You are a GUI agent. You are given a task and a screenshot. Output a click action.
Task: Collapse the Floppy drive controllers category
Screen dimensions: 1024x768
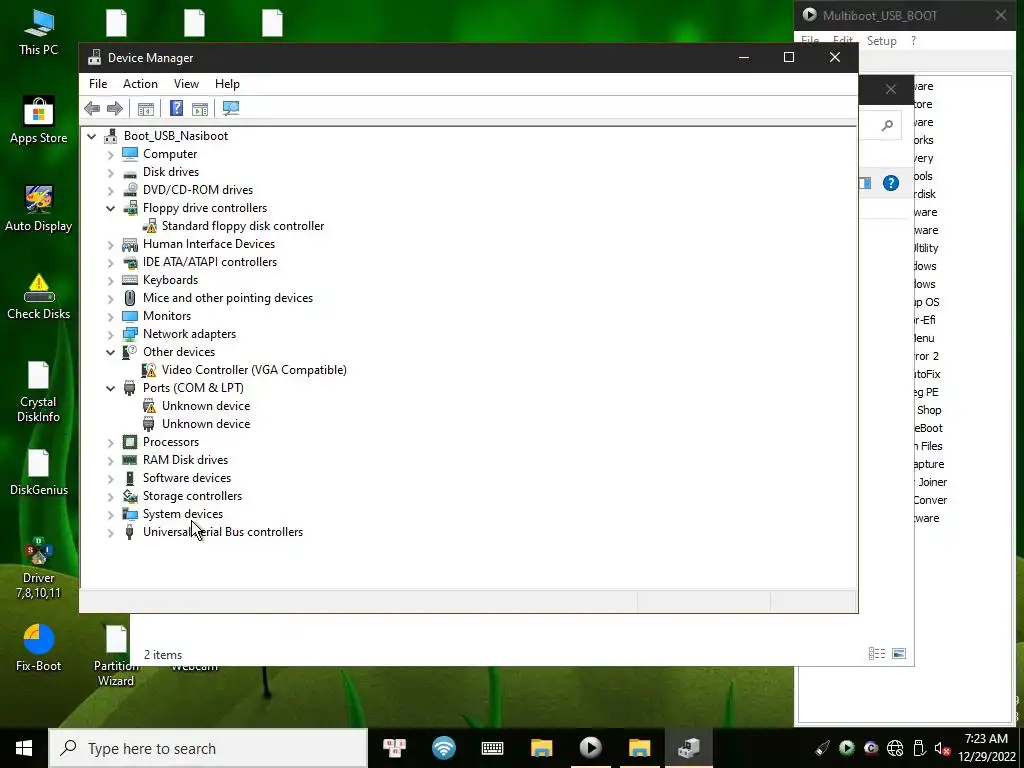[110, 208]
